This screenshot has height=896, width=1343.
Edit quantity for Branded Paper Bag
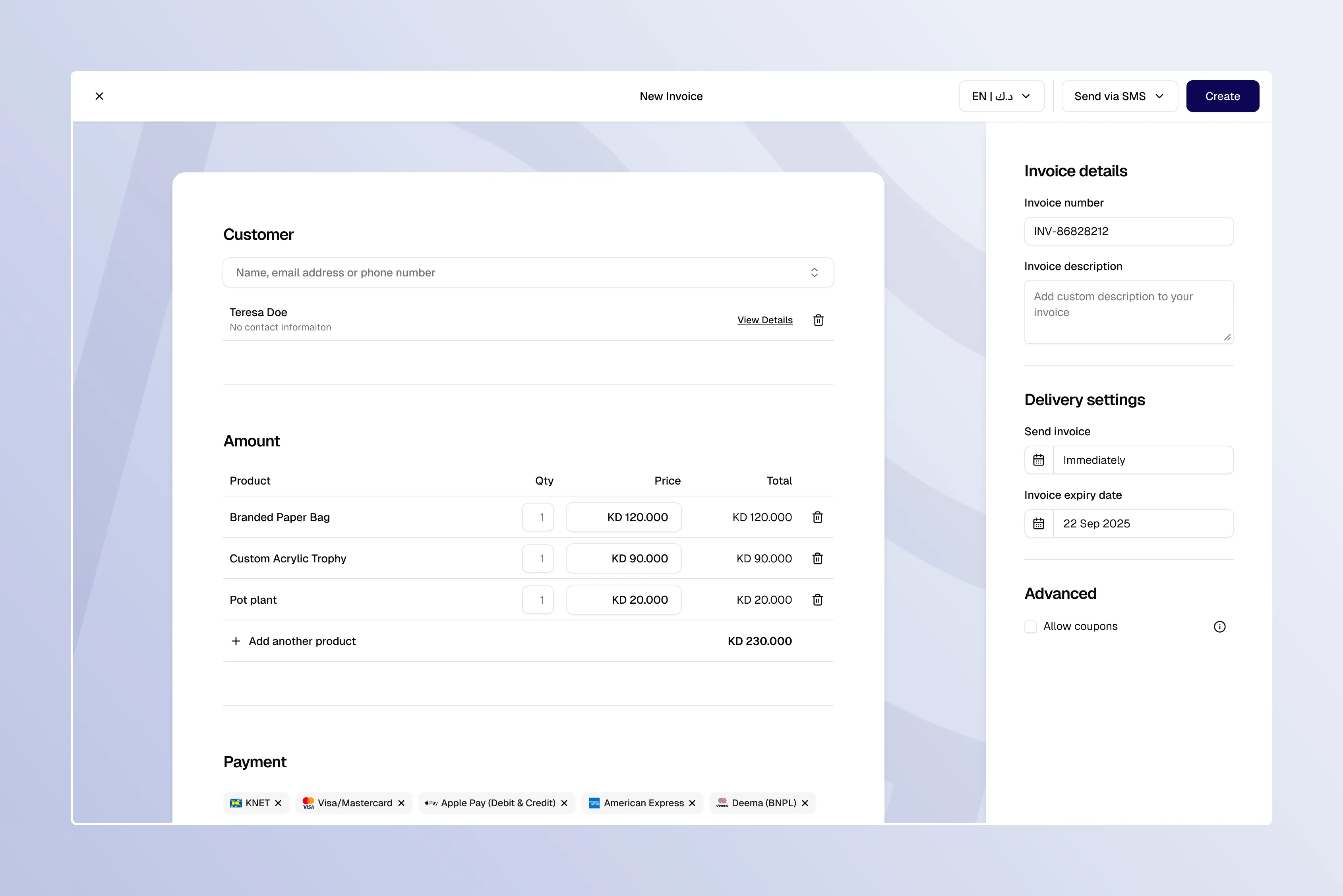coord(538,517)
